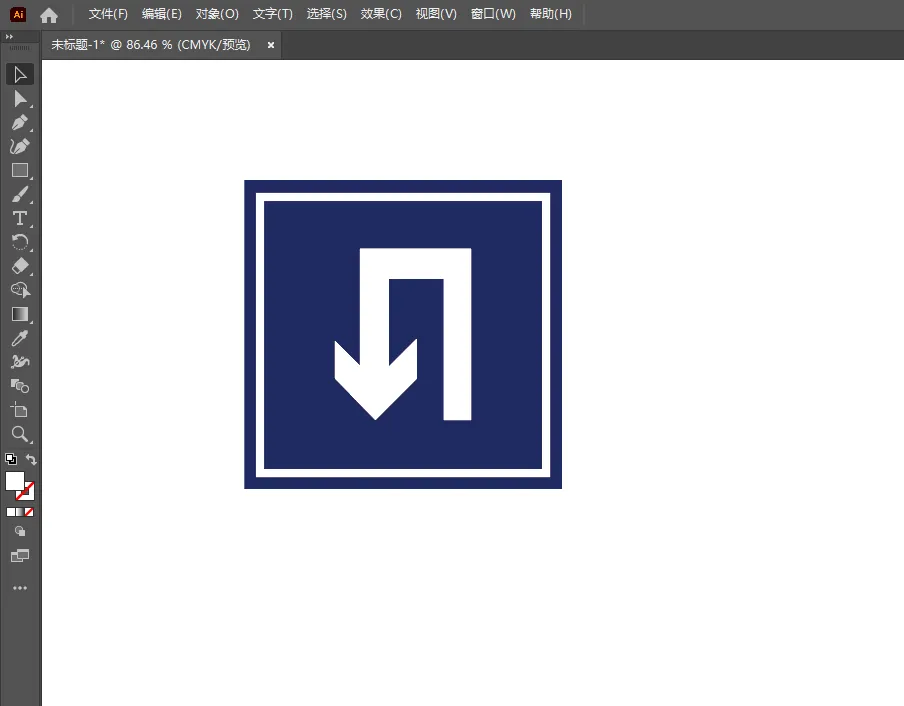Choose the Eraser tool
The height and width of the screenshot is (706, 904).
20,266
